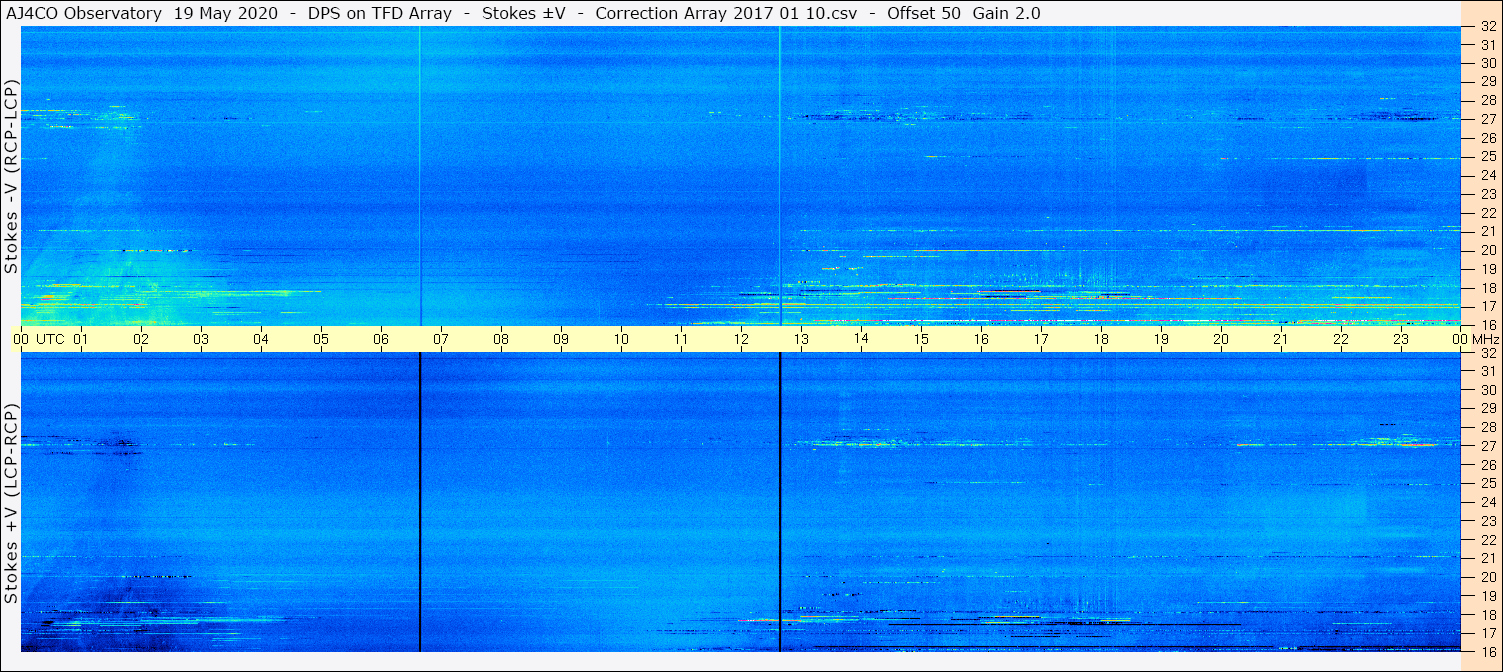The width and height of the screenshot is (1503, 672).
Task: Click the 30 MHz label of Stokes -V panel
Action: point(1487,63)
